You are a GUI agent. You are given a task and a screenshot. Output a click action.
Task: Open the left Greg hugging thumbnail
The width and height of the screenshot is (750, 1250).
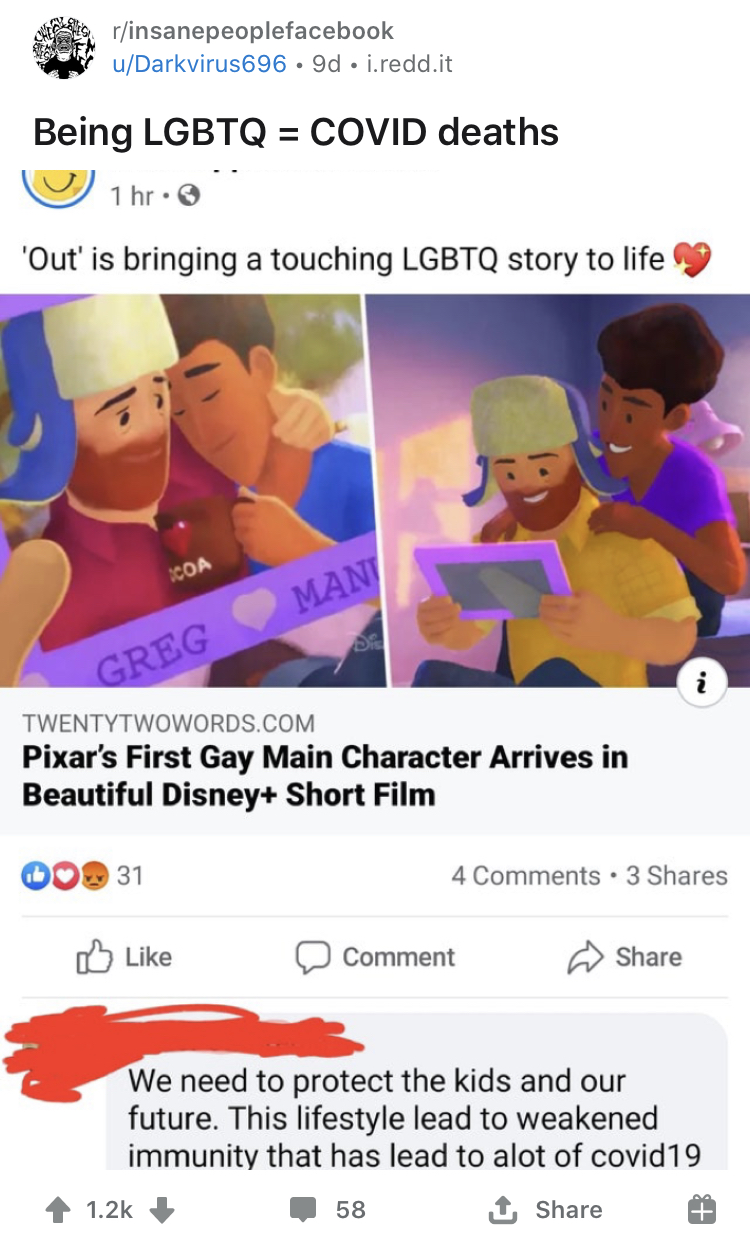(x=184, y=490)
